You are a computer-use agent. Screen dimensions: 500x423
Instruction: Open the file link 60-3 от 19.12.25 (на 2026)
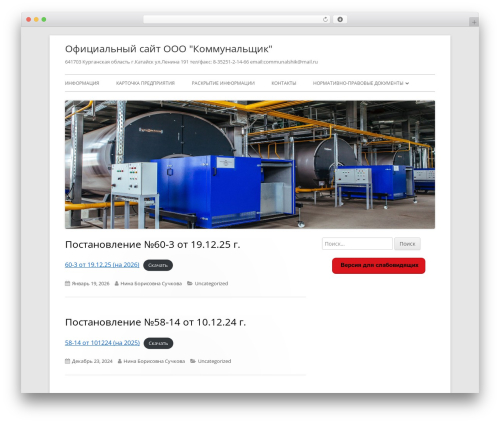(x=102, y=265)
